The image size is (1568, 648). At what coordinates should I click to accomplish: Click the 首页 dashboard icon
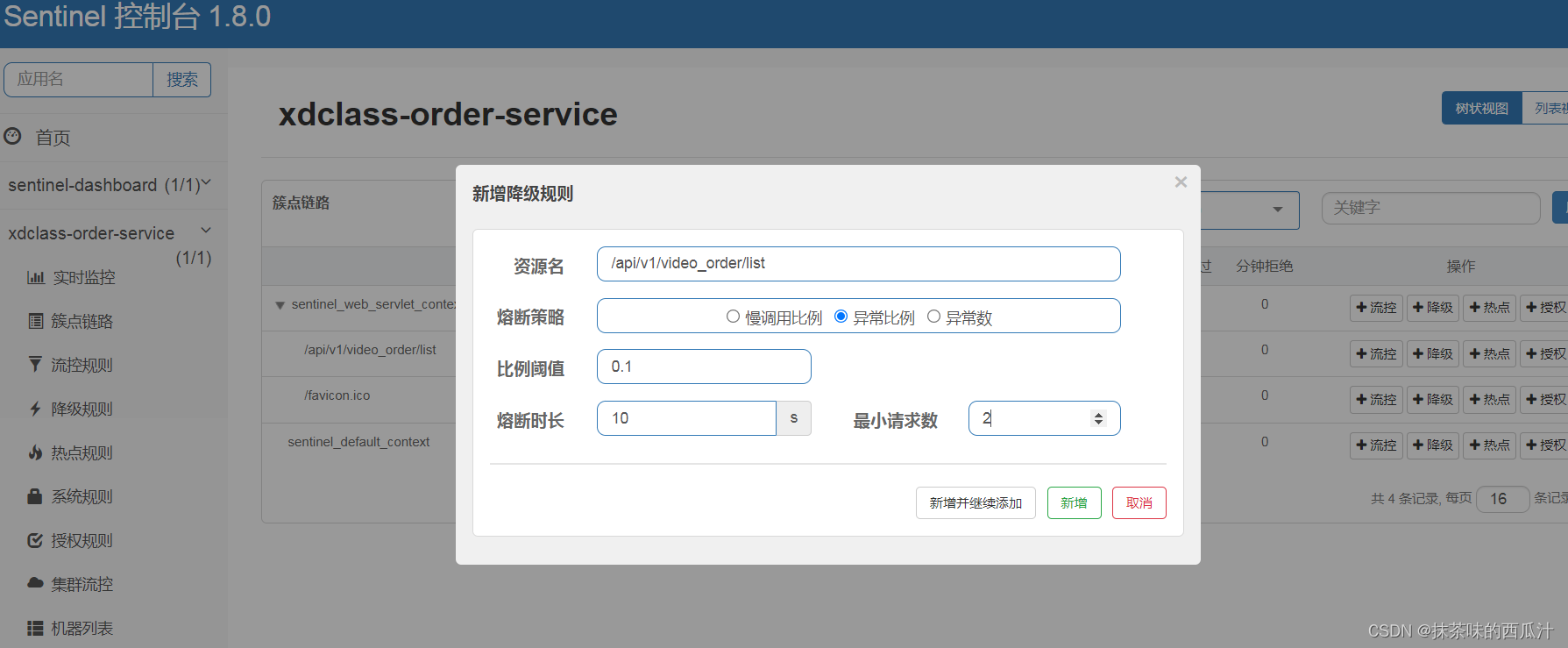coord(12,136)
